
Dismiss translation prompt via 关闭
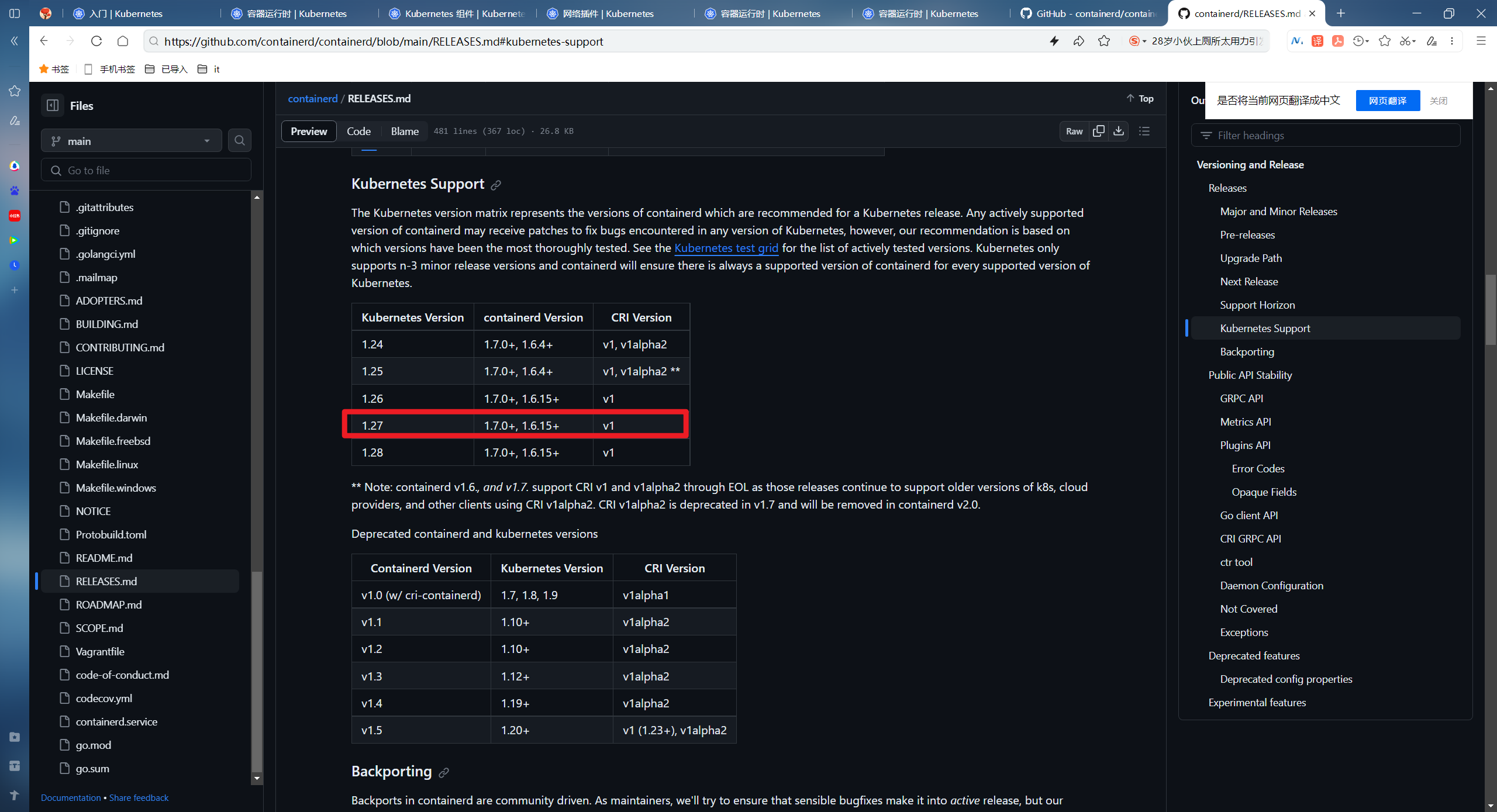[x=1439, y=101]
